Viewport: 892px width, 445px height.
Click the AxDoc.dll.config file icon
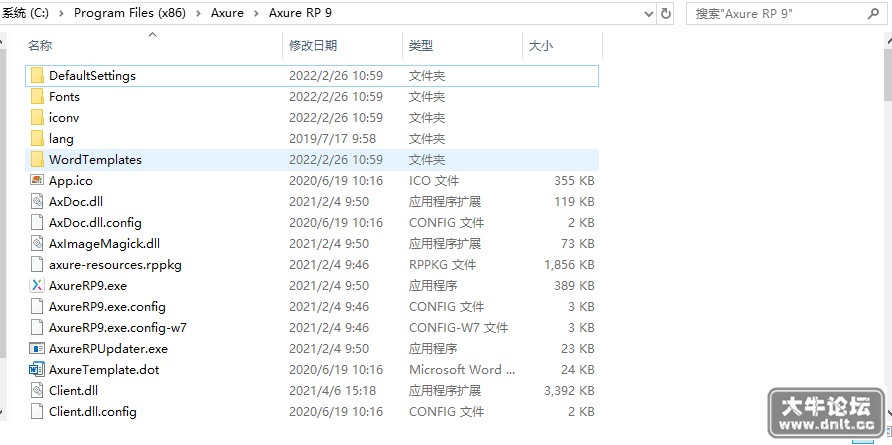click(37, 222)
